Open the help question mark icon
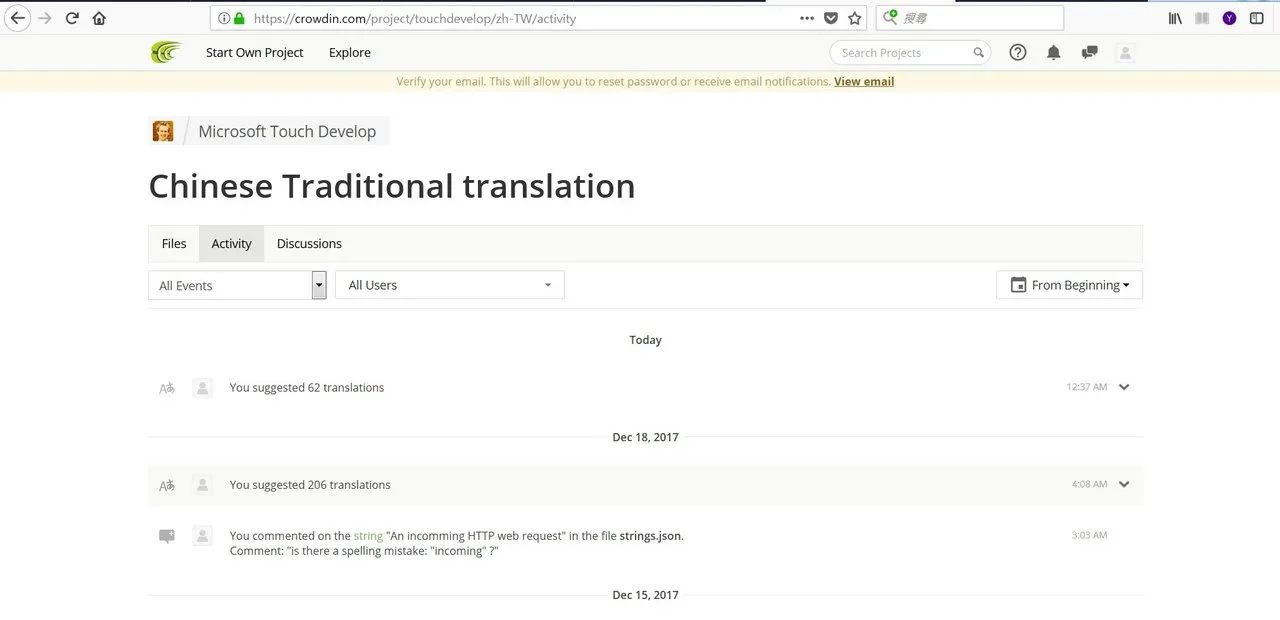The image size is (1280, 620). tap(1018, 53)
